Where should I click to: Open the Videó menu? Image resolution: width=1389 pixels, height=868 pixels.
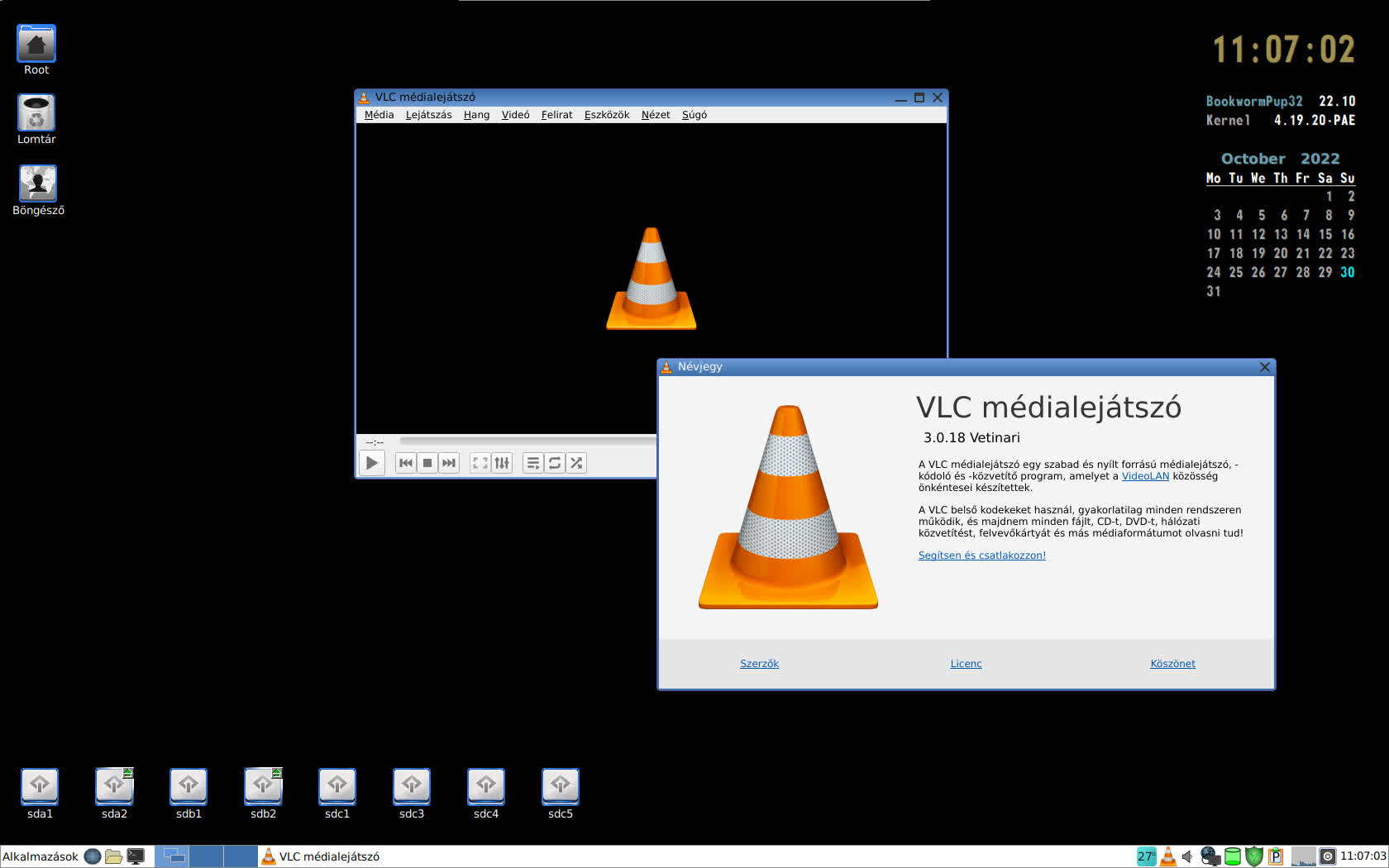tap(515, 115)
